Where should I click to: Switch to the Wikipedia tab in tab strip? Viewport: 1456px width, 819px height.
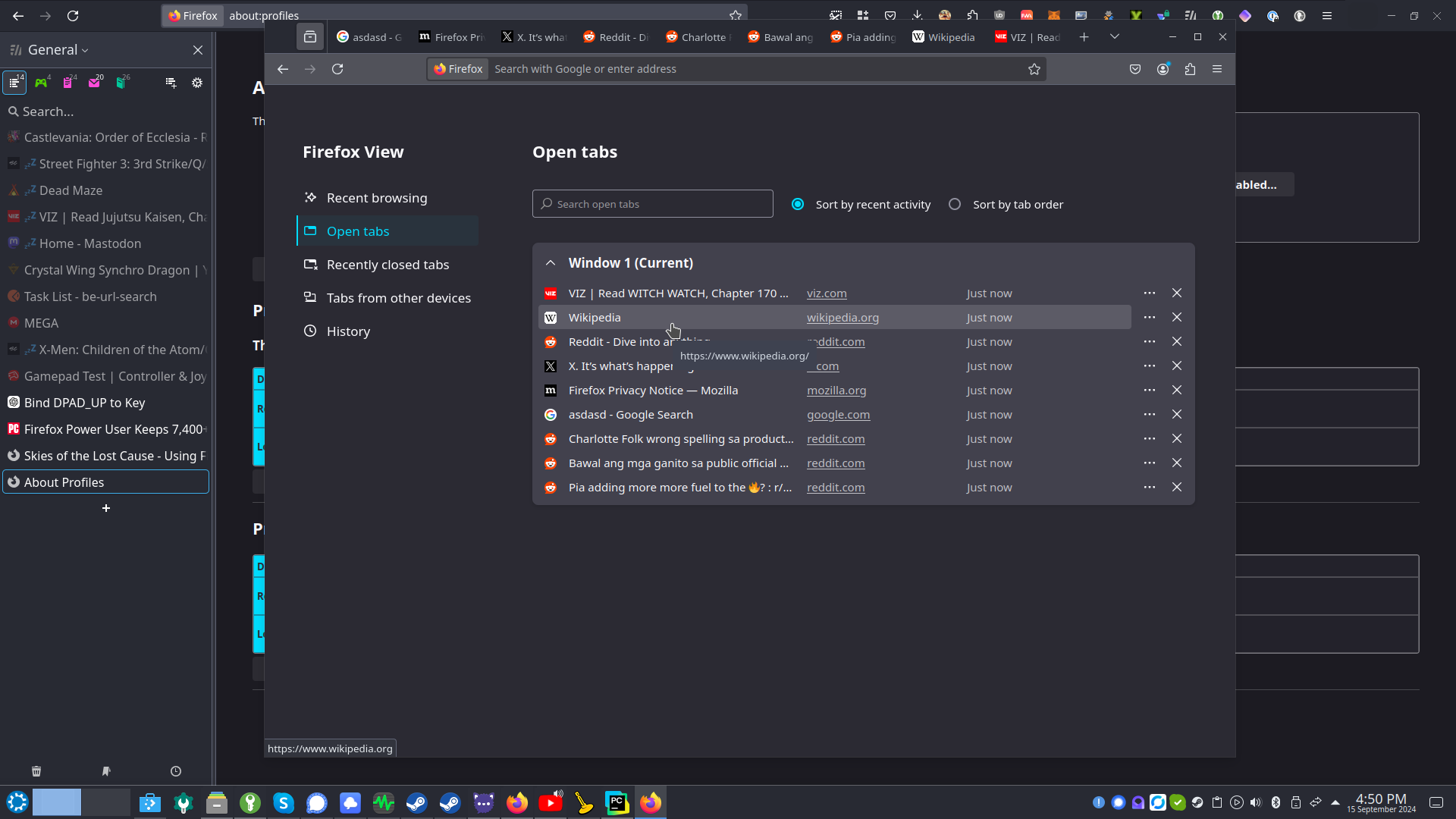point(944,36)
